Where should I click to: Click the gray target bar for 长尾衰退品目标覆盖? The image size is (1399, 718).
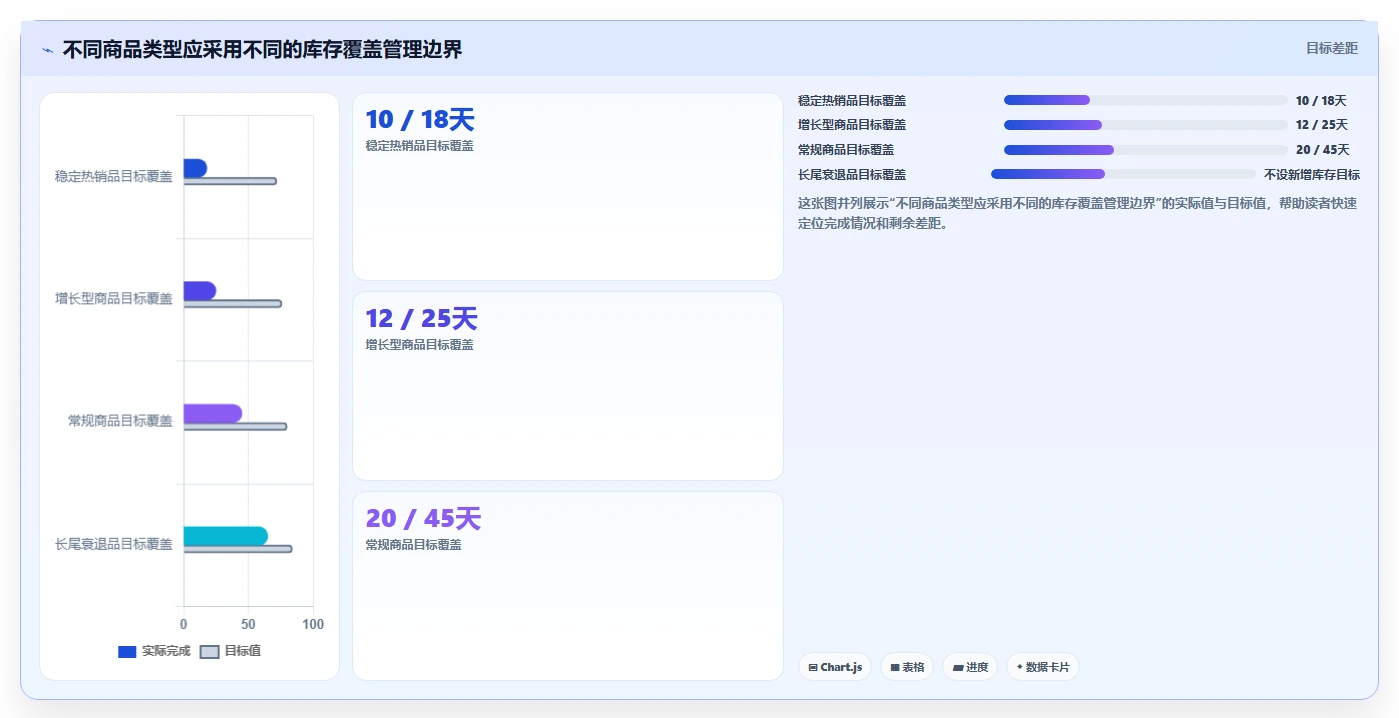pos(237,549)
